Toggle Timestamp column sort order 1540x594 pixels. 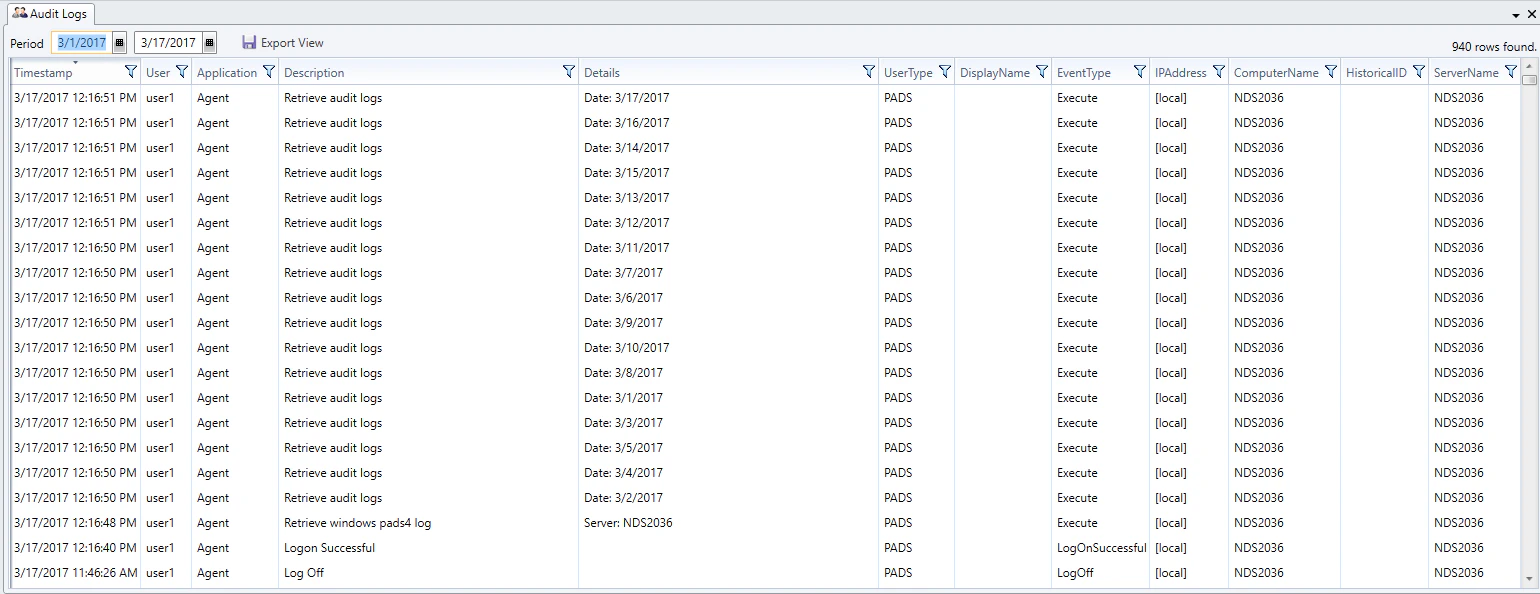[45, 71]
